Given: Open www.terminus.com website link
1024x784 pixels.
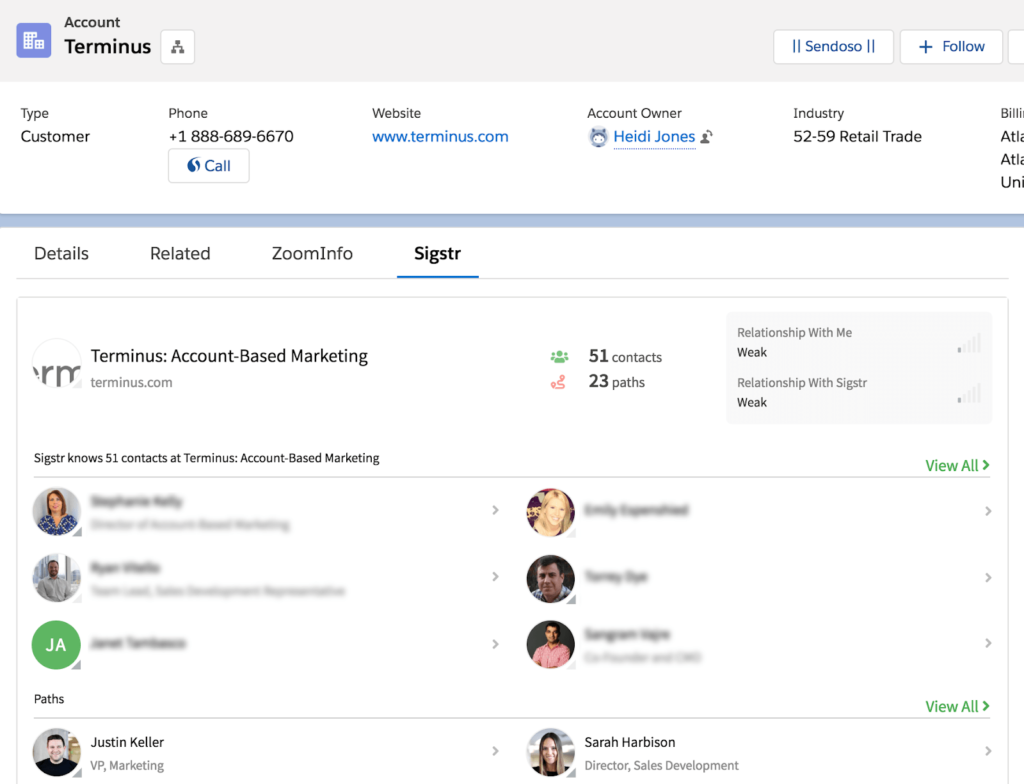Looking at the screenshot, I should point(440,137).
